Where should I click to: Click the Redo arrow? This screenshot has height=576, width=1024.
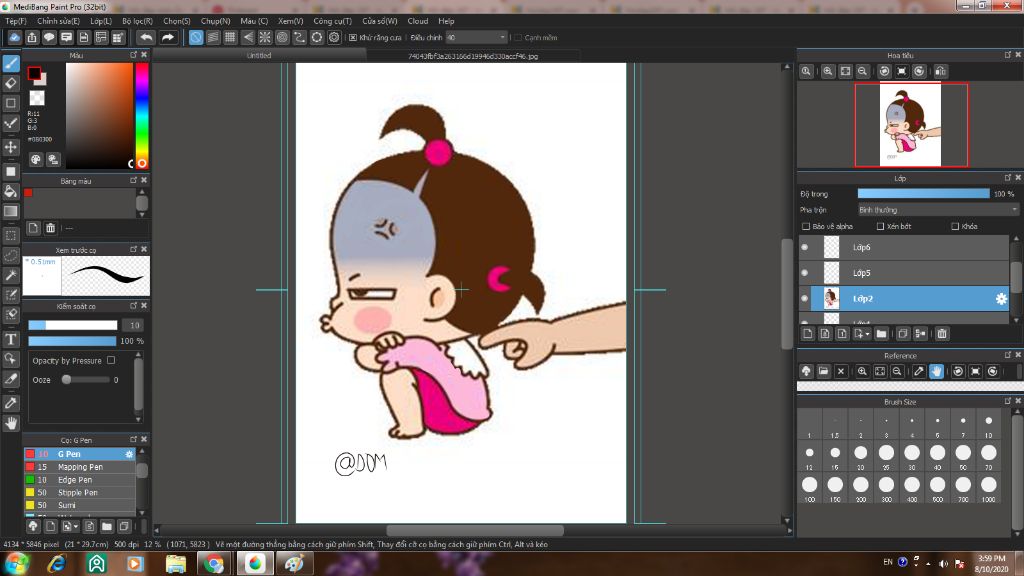(x=168, y=37)
